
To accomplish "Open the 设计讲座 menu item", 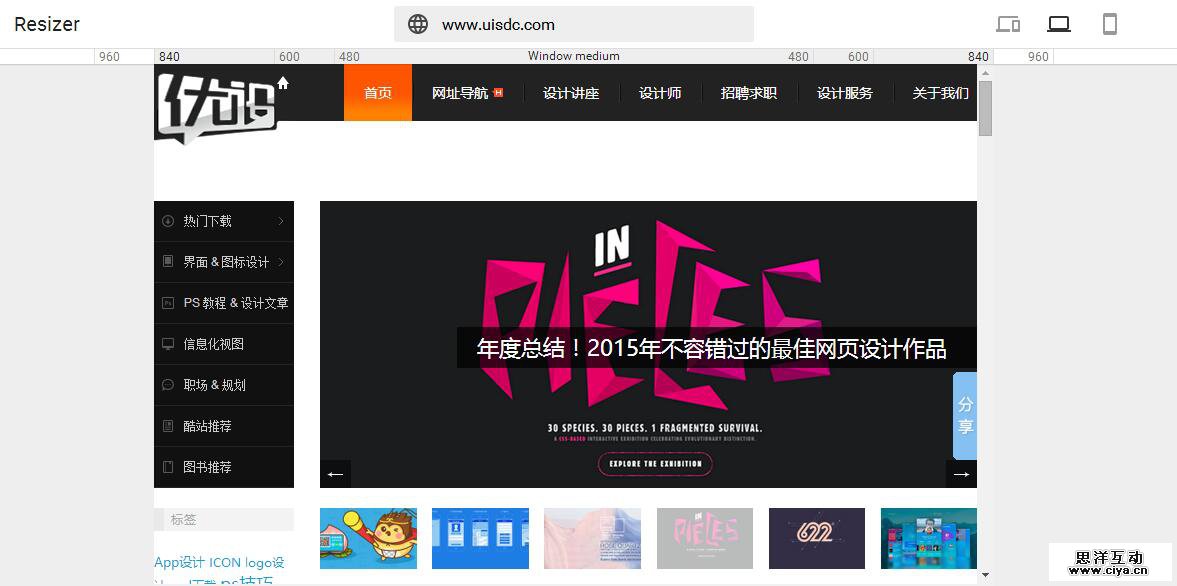I will [x=571, y=93].
